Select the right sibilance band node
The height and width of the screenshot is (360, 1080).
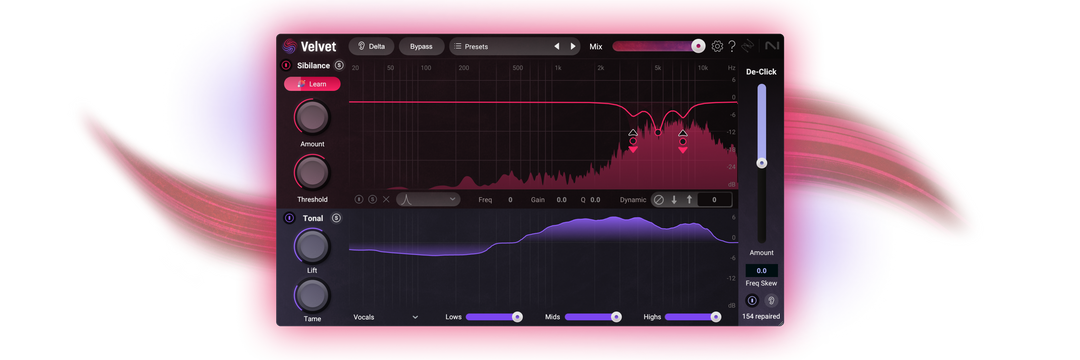[x=683, y=141]
